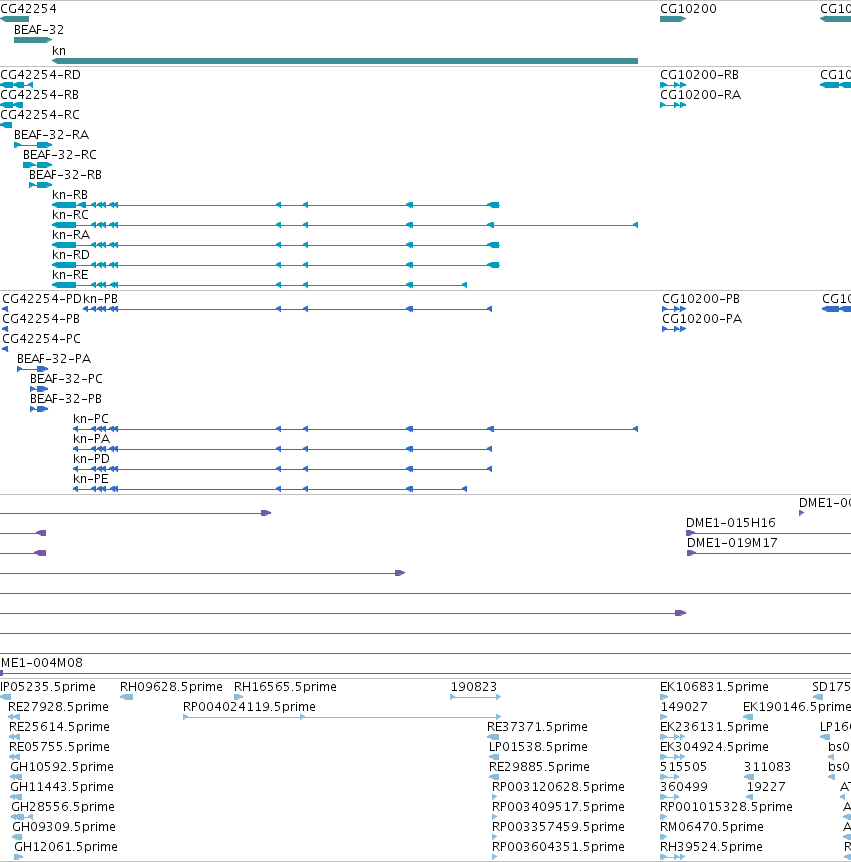Open transcript CG42254-RC
The image size is (851, 862).
click(x=40, y=114)
